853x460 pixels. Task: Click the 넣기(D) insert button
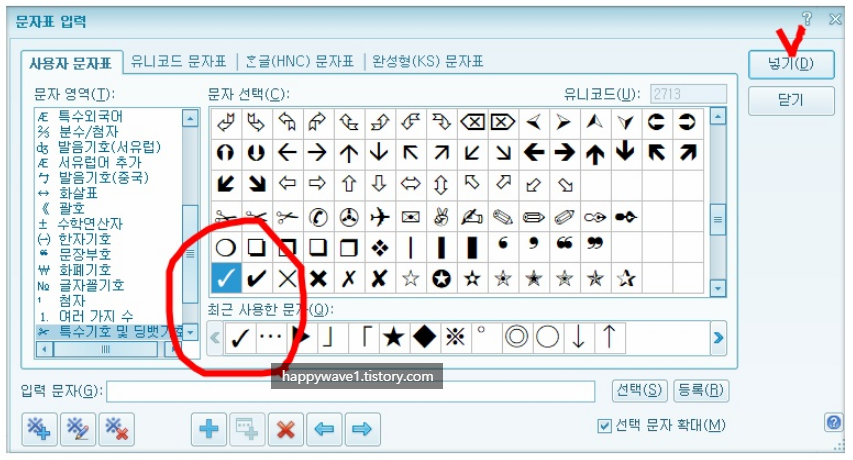(x=791, y=64)
